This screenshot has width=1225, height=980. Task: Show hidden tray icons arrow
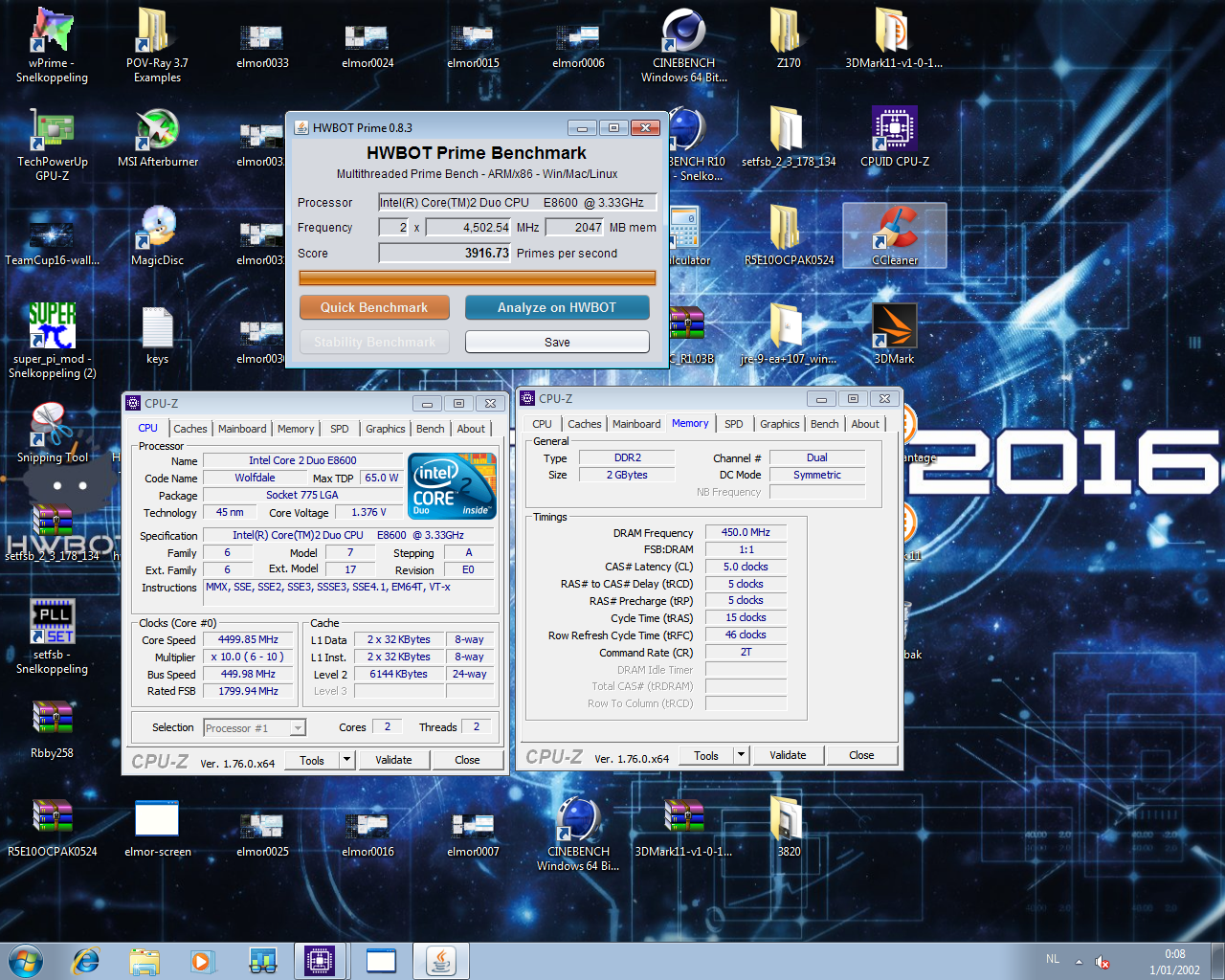click(1079, 962)
